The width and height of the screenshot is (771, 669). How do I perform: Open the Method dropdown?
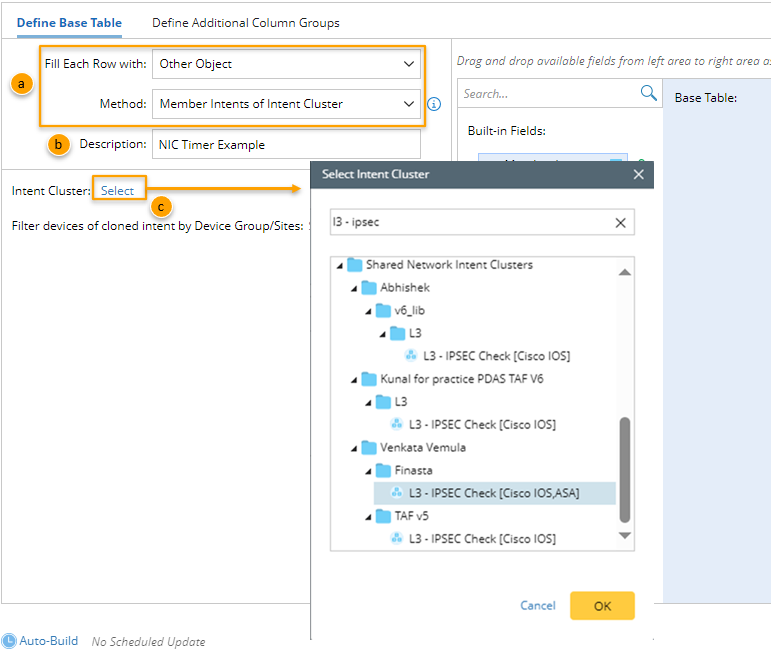coord(287,104)
